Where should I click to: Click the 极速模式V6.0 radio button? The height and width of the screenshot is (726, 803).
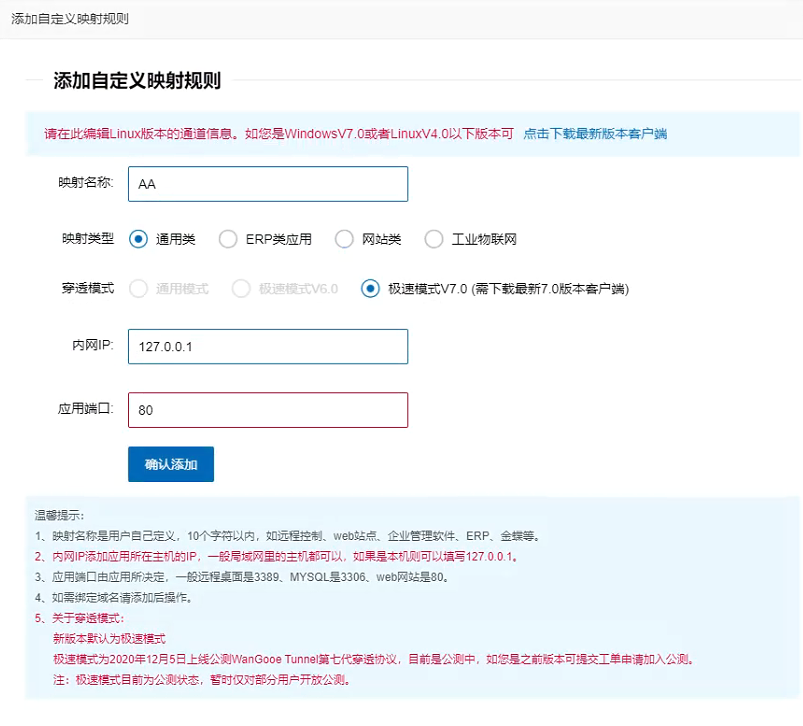pyautogui.click(x=240, y=289)
